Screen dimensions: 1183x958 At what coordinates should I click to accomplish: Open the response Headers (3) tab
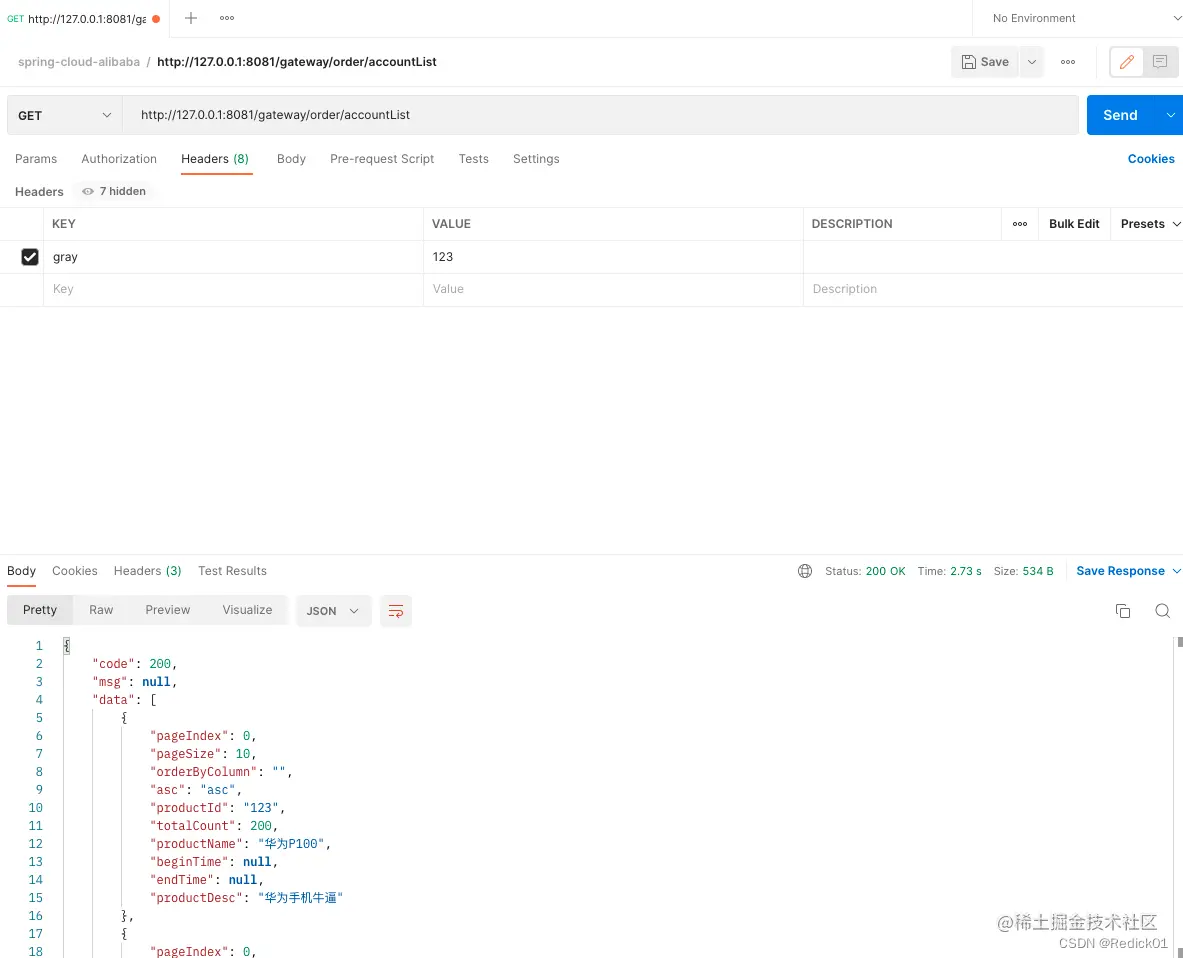tap(148, 571)
